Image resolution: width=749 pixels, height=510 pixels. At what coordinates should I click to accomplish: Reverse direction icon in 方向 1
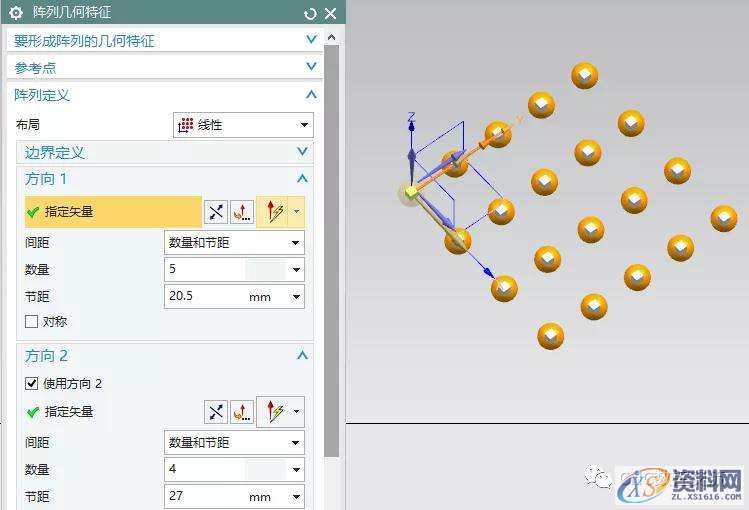216,212
